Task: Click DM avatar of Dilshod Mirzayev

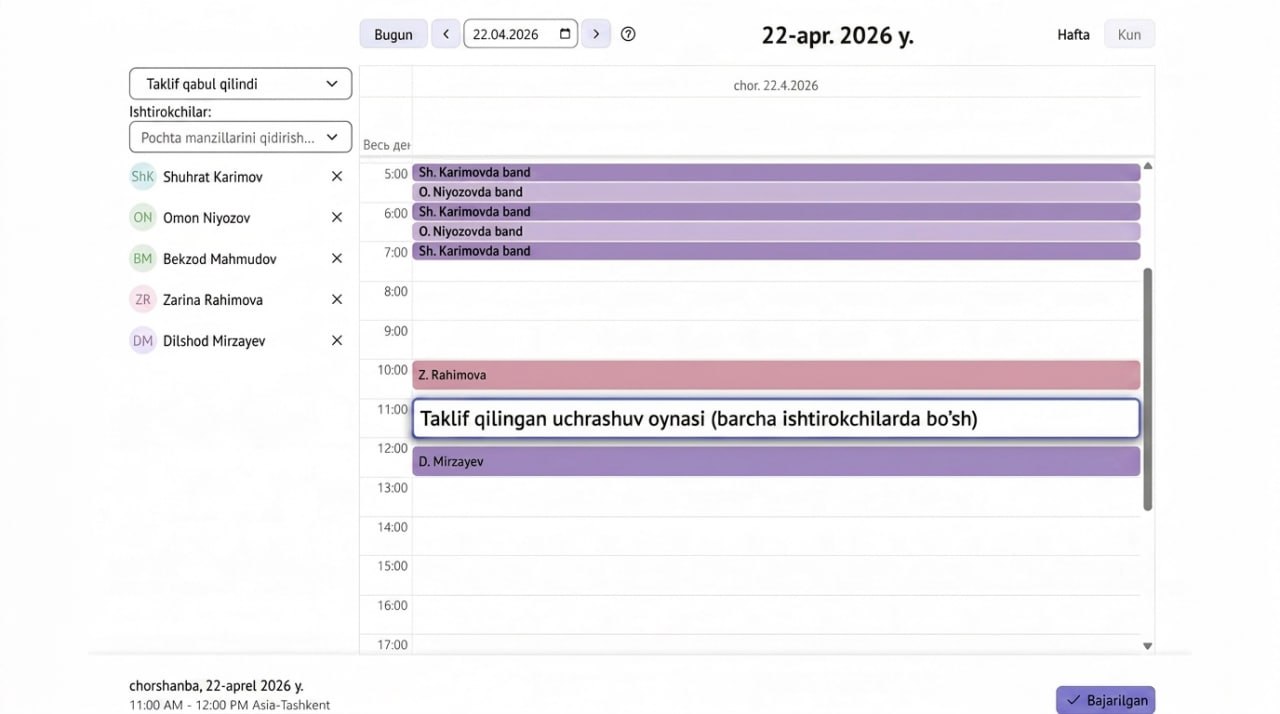Action: pyautogui.click(x=143, y=340)
